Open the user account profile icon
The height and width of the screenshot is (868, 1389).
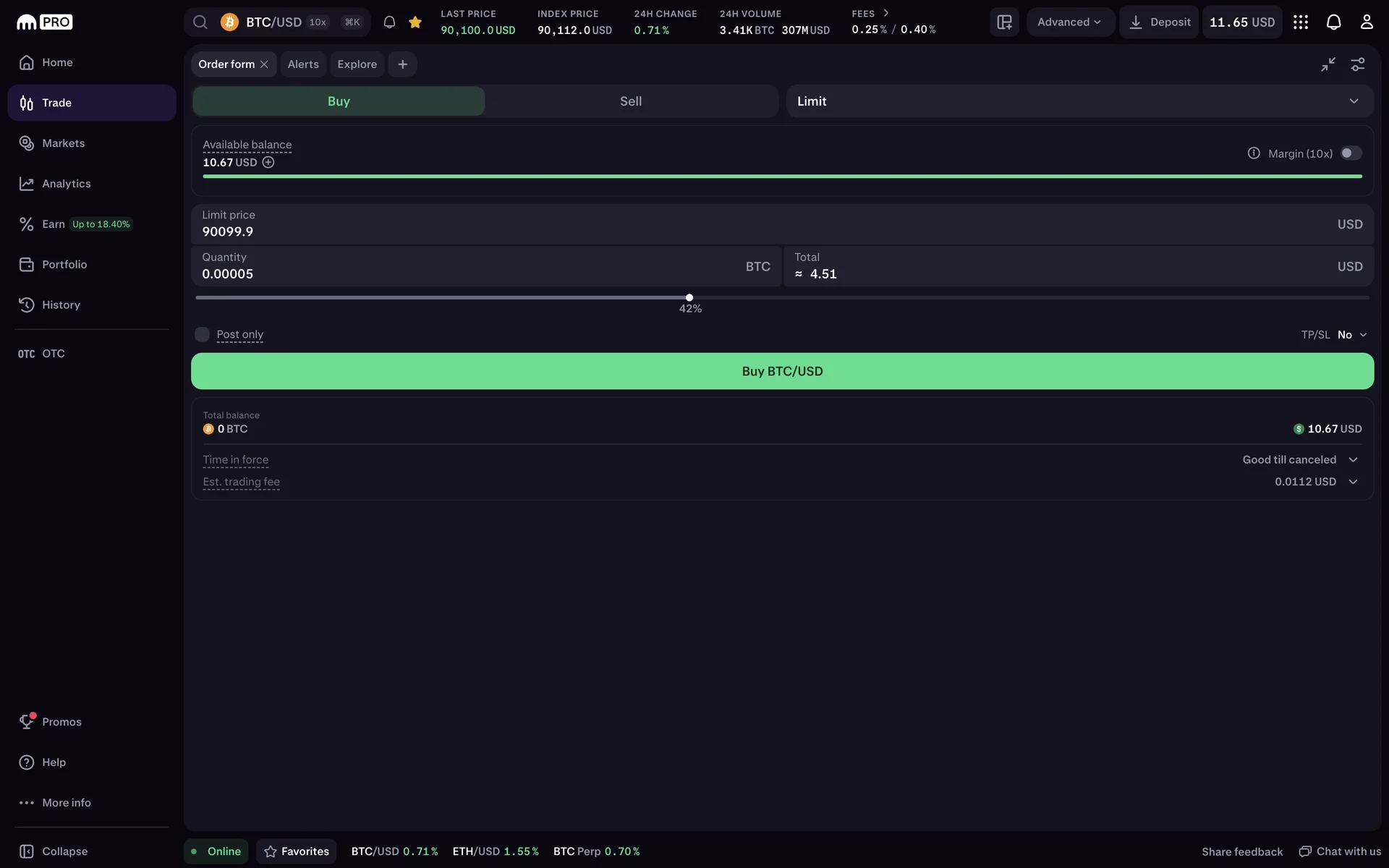(x=1366, y=22)
